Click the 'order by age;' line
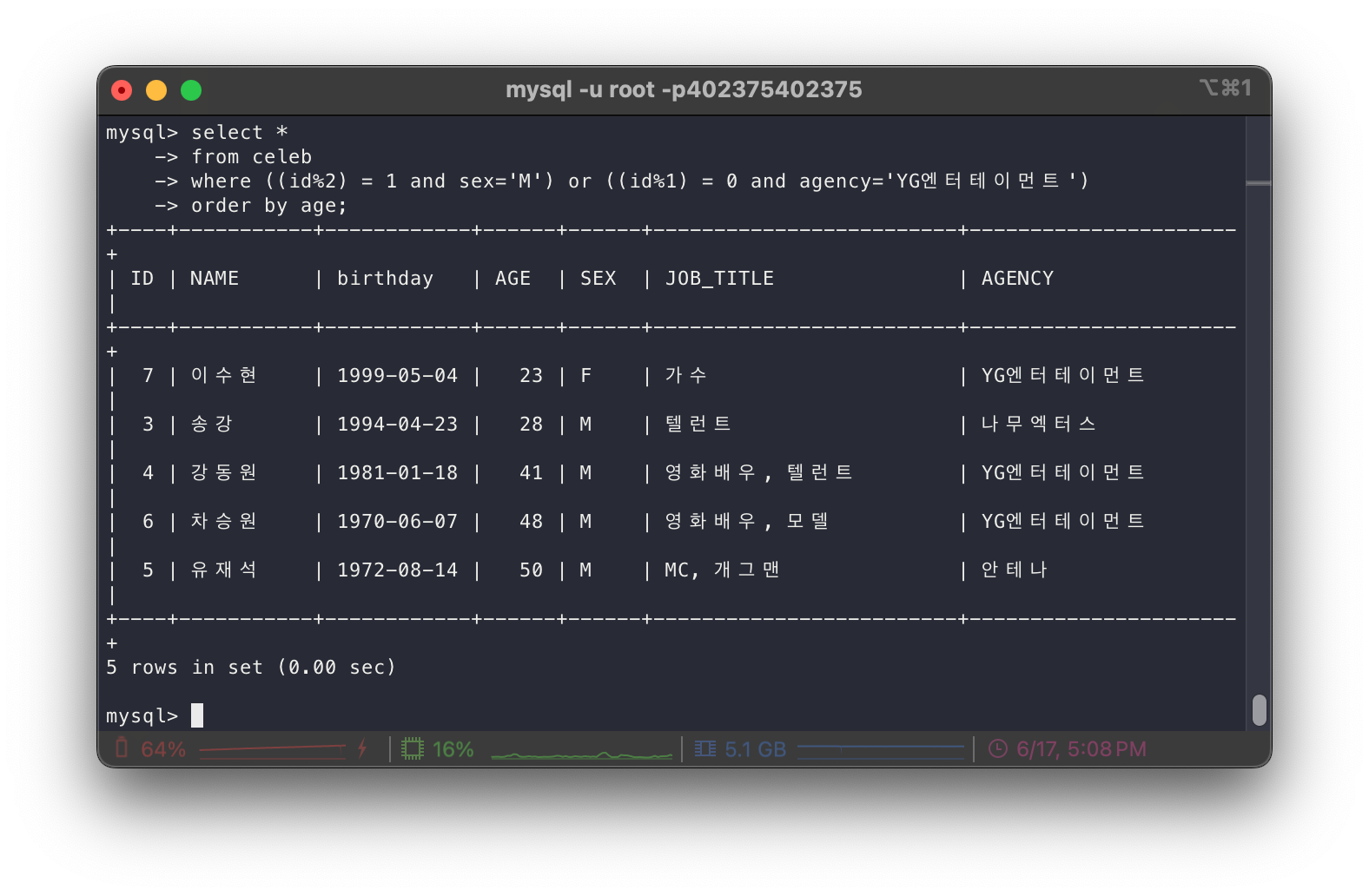 click(269, 206)
